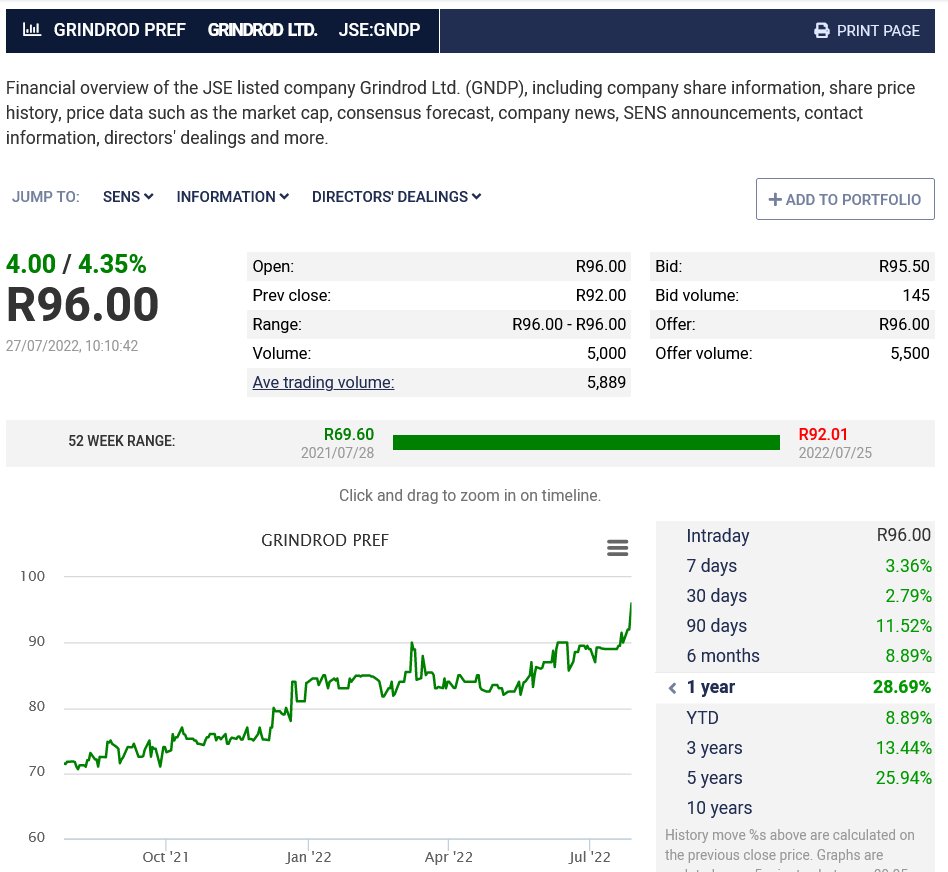Click the green 52 week range bar

click(x=586, y=443)
